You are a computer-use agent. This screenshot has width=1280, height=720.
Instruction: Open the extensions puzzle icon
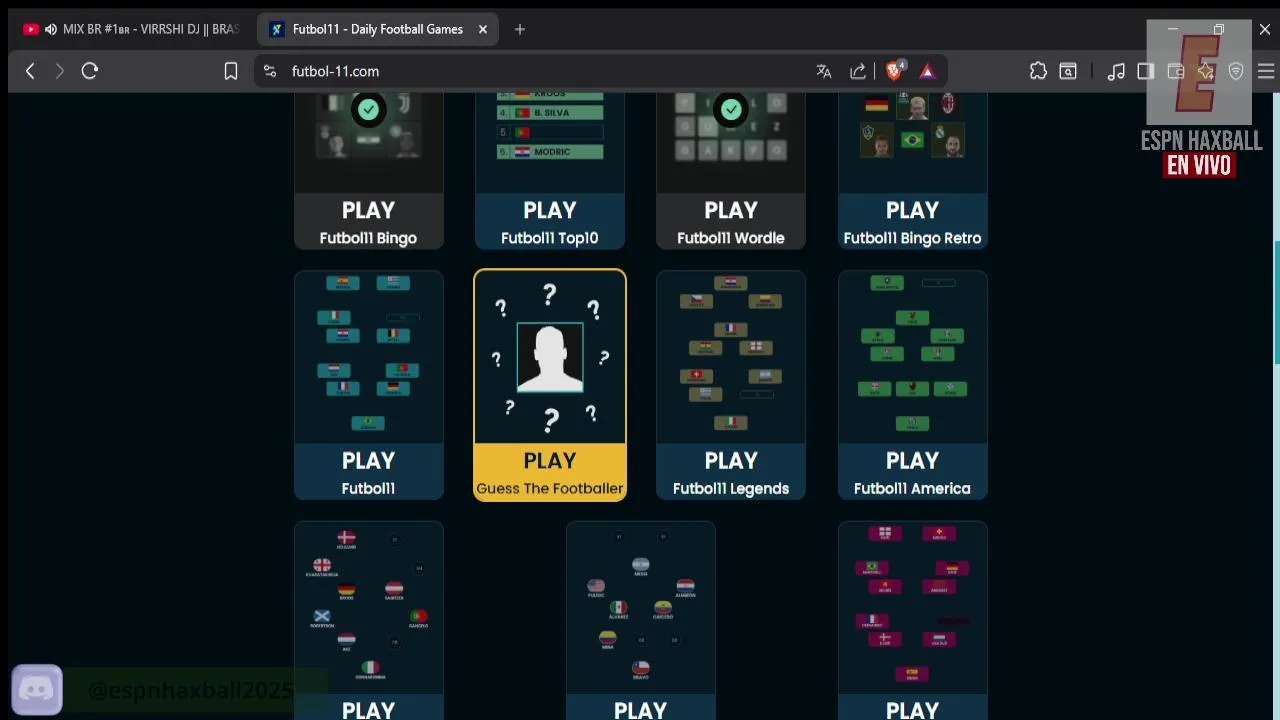click(1038, 71)
